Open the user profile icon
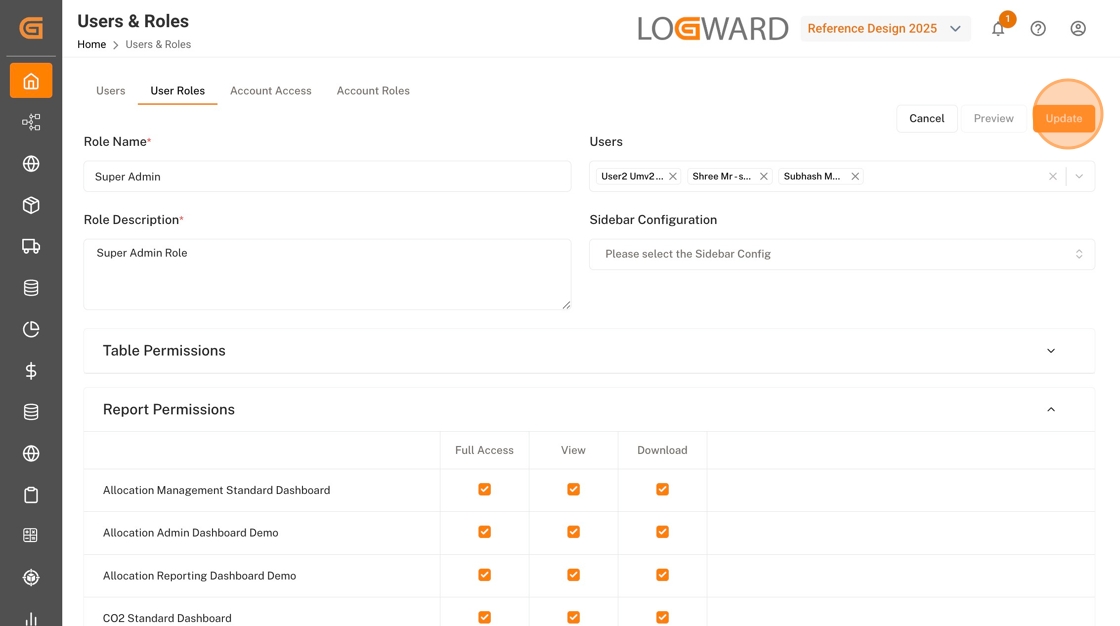The height and width of the screenshot is (626, 1120). point(1078,29)
